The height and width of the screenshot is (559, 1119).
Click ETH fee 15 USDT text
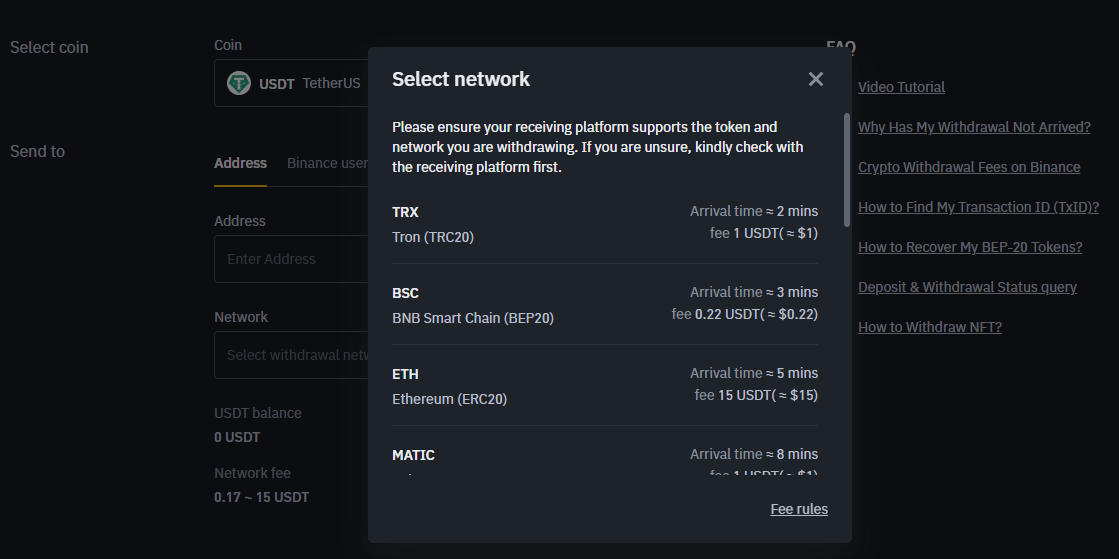pyautogui.click(x=756, y=395)
